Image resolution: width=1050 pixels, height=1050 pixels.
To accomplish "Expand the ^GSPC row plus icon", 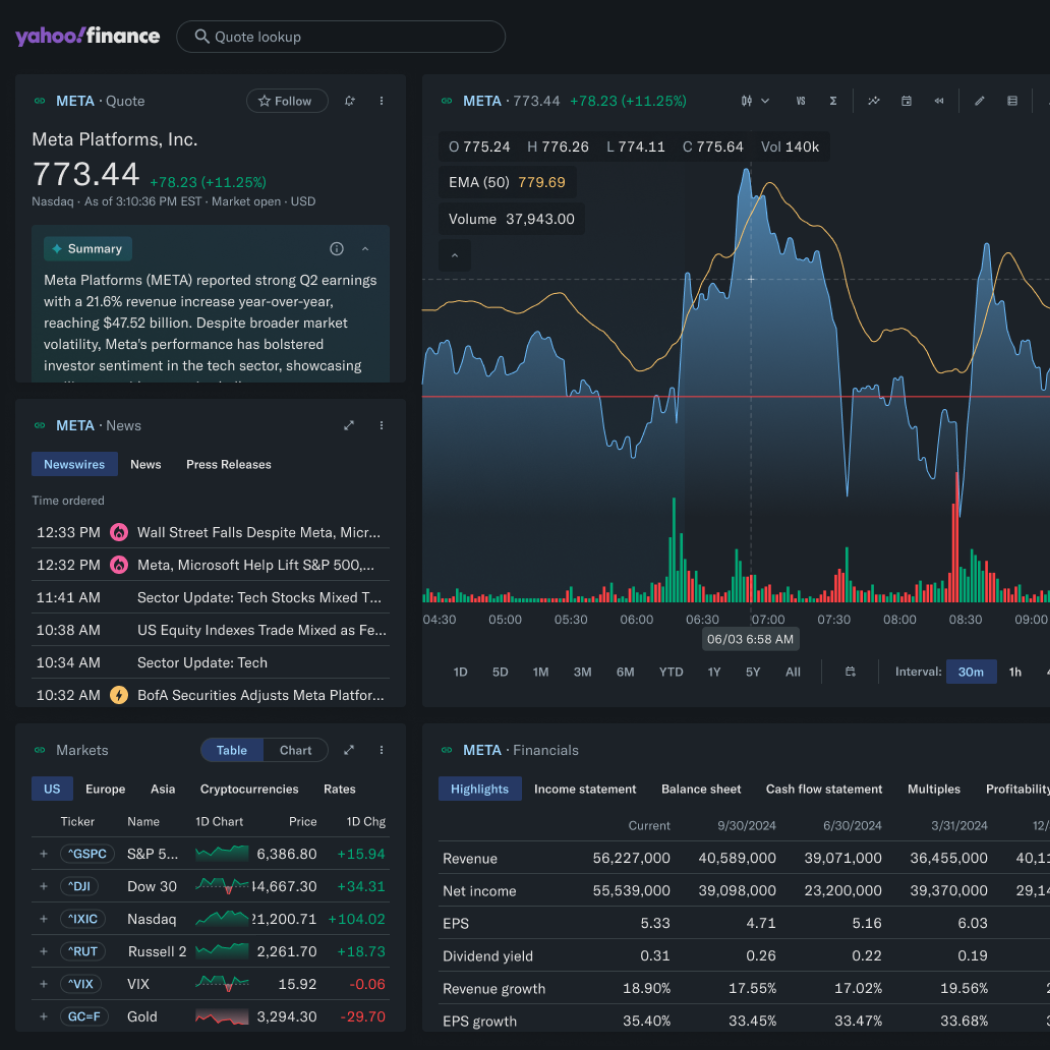I will pos(44,854).
